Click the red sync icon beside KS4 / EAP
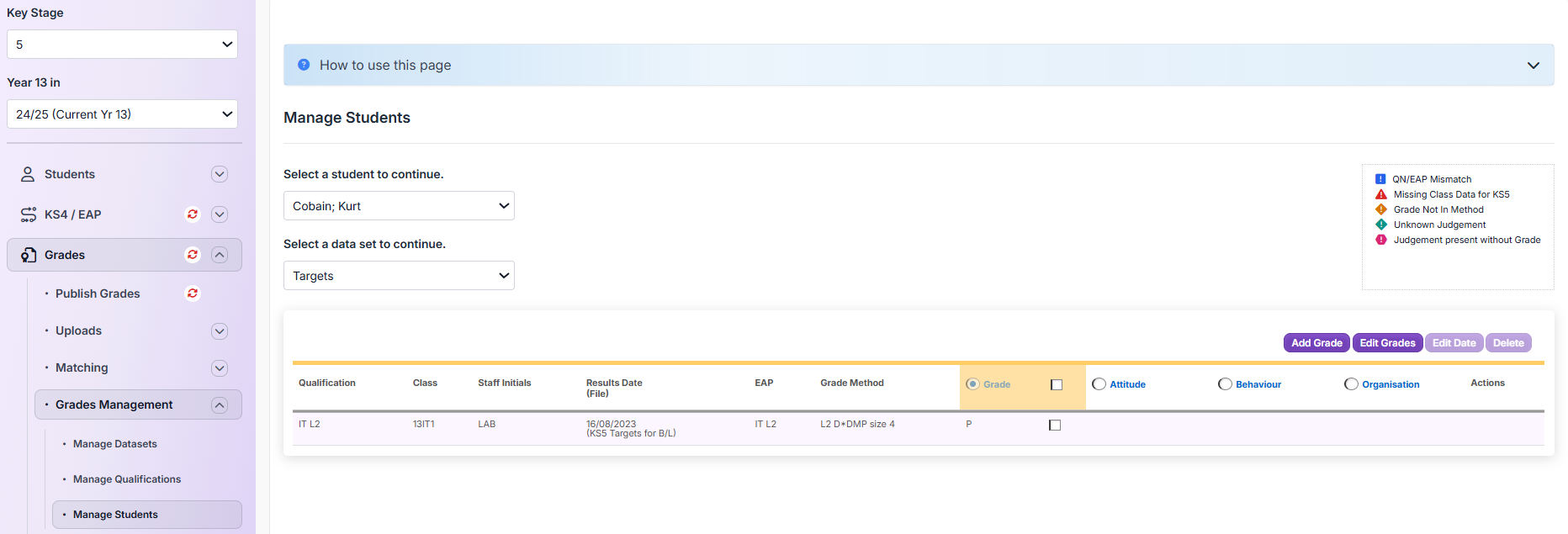 click(x=193, y=214)
